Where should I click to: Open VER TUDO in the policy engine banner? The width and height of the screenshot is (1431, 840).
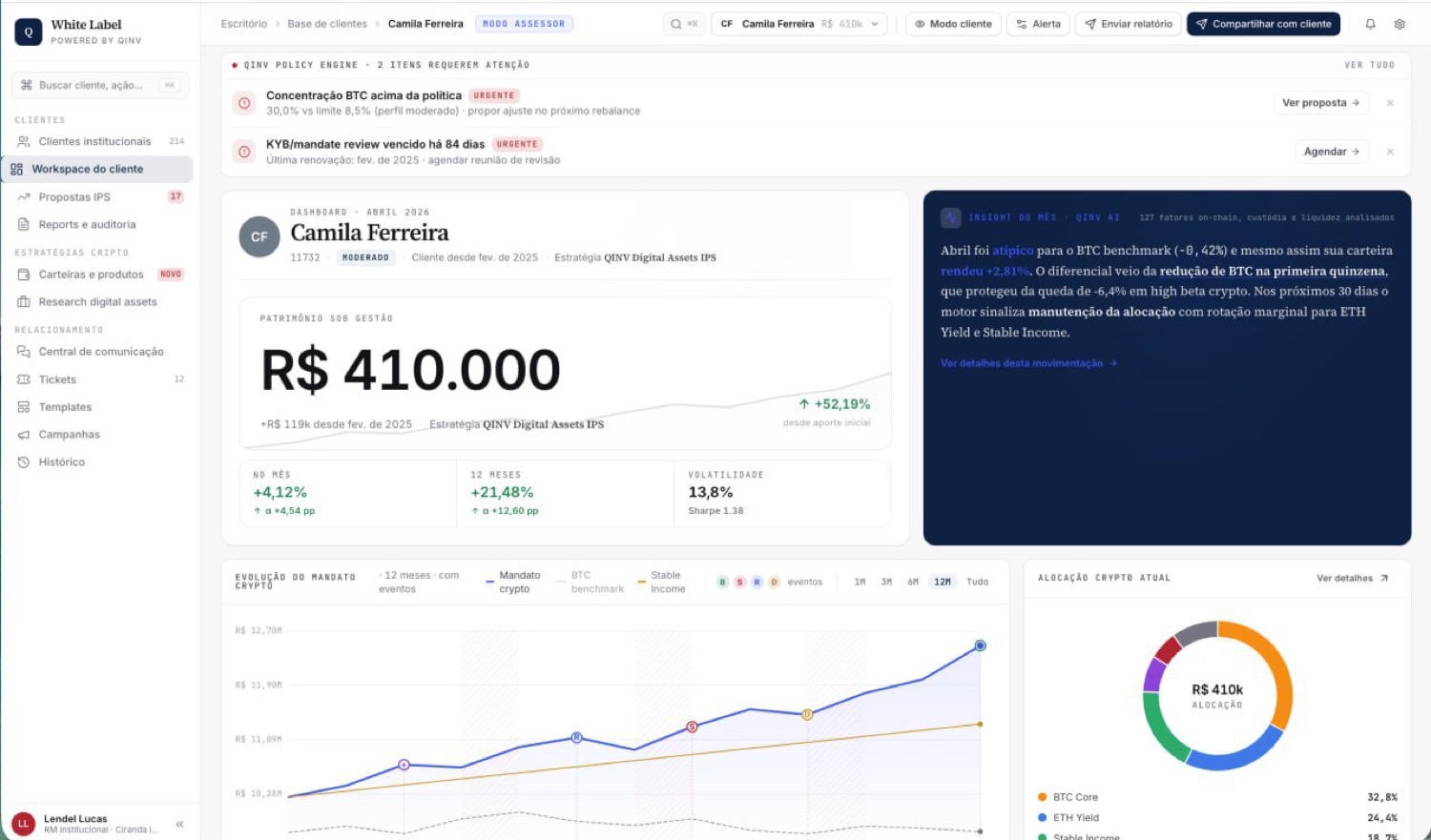(x=1370, y=65)
